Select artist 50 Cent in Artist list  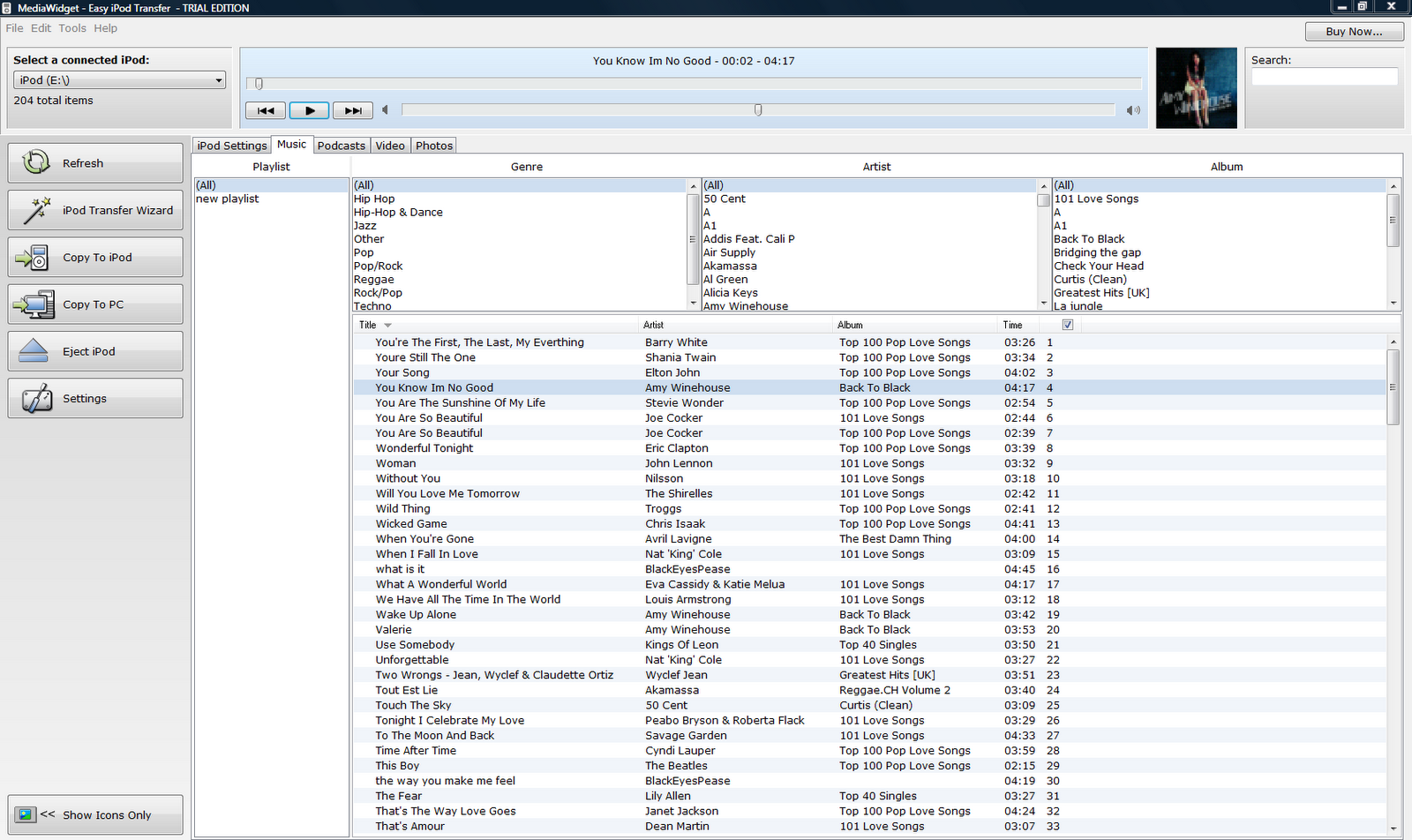point(725,199)
